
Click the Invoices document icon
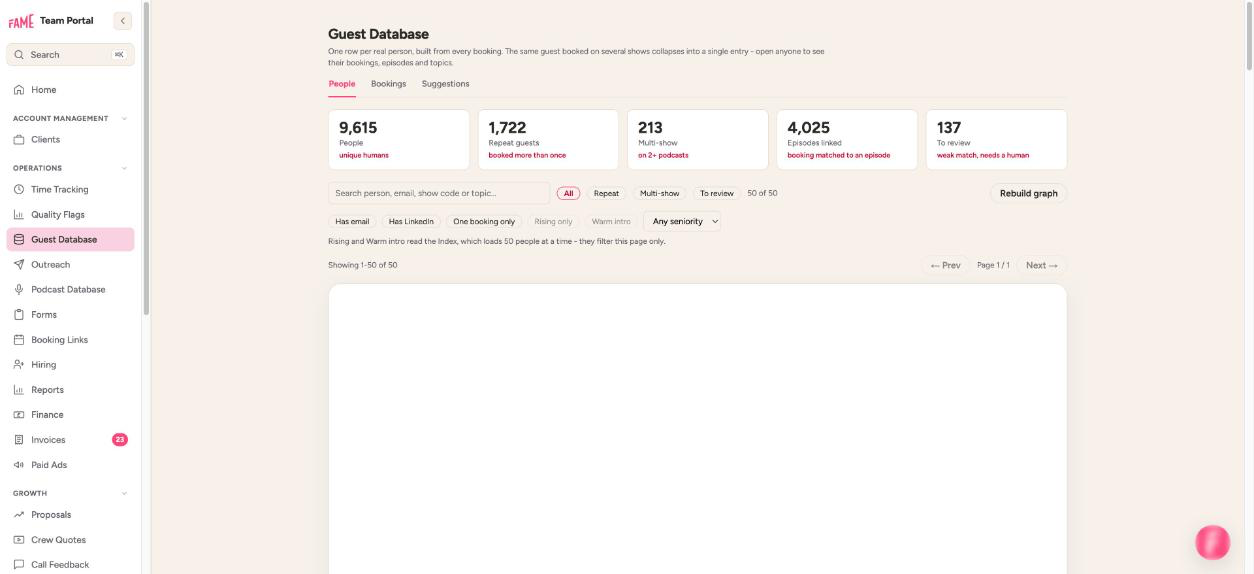[x=19, y=440]
